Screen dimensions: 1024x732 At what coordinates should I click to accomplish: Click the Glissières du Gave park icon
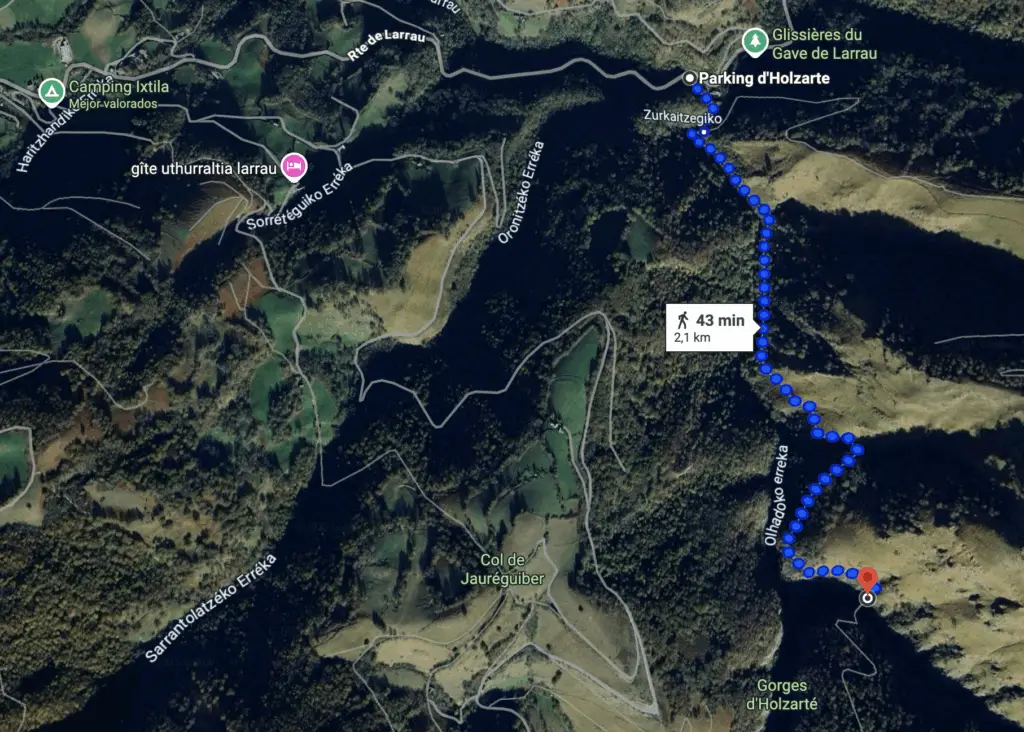pos(755,42)
